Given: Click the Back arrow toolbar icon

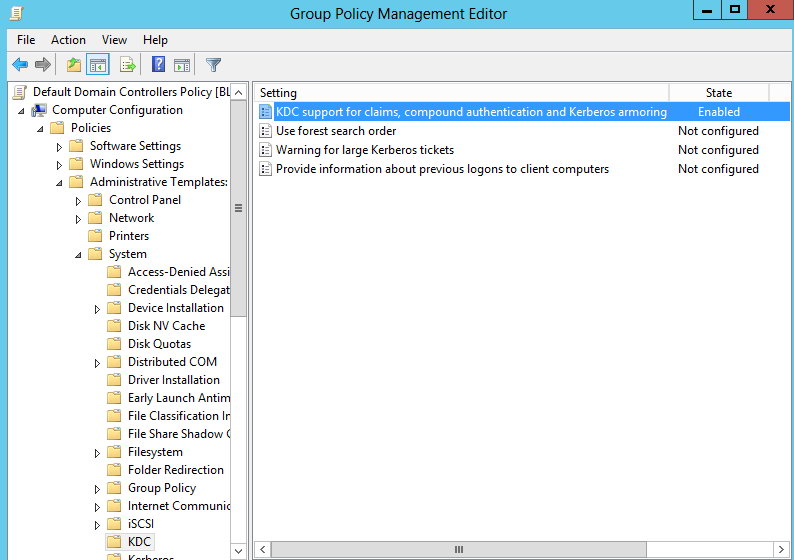Looking at the screenshot, I should (x=20, y=65).
